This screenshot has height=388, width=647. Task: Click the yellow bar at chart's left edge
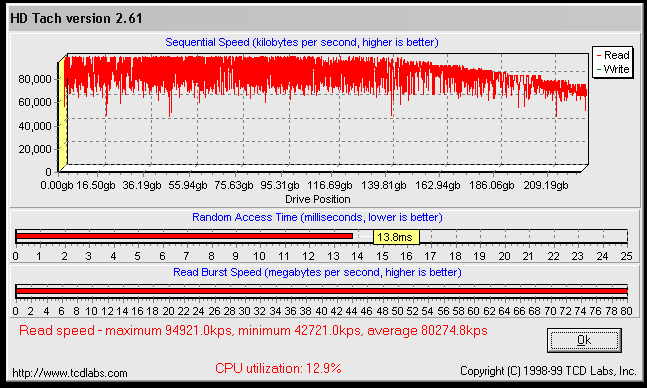pyautogui.click(x=62, y=114)
